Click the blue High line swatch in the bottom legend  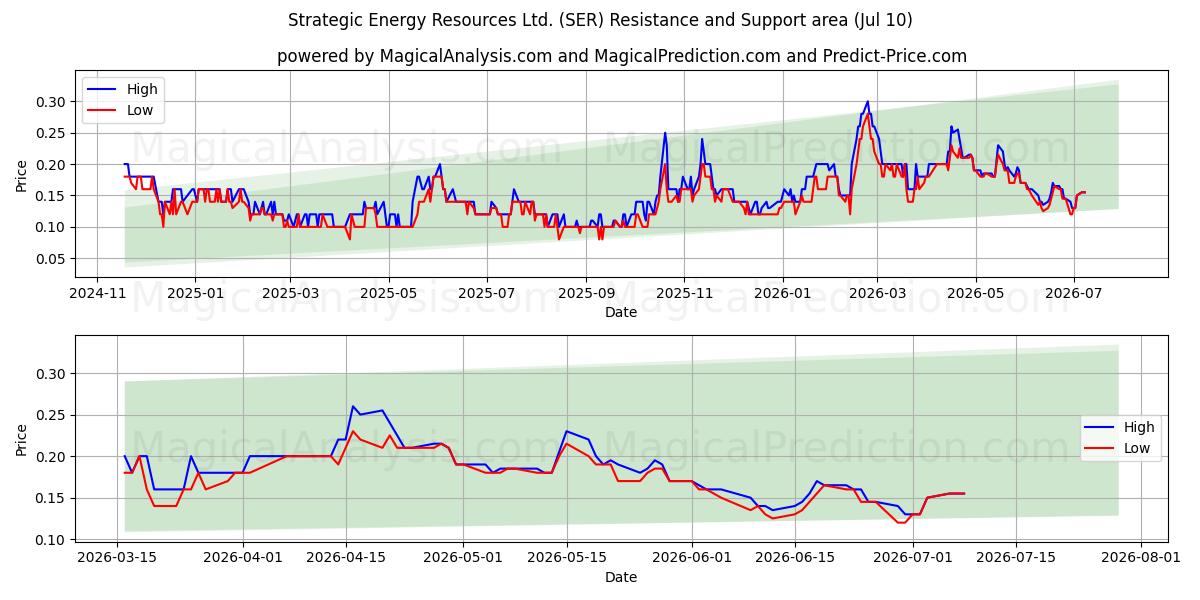[1100, 428]
